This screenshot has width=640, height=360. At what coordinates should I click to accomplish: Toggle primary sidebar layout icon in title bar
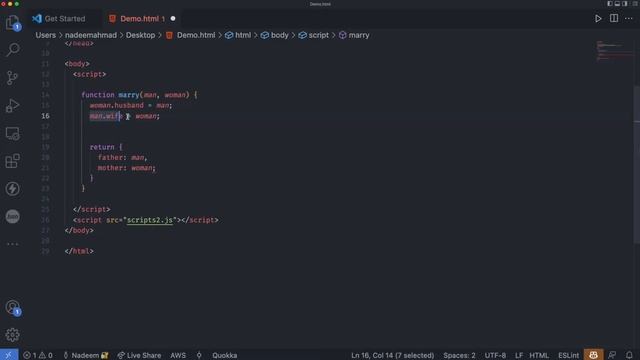610,4
